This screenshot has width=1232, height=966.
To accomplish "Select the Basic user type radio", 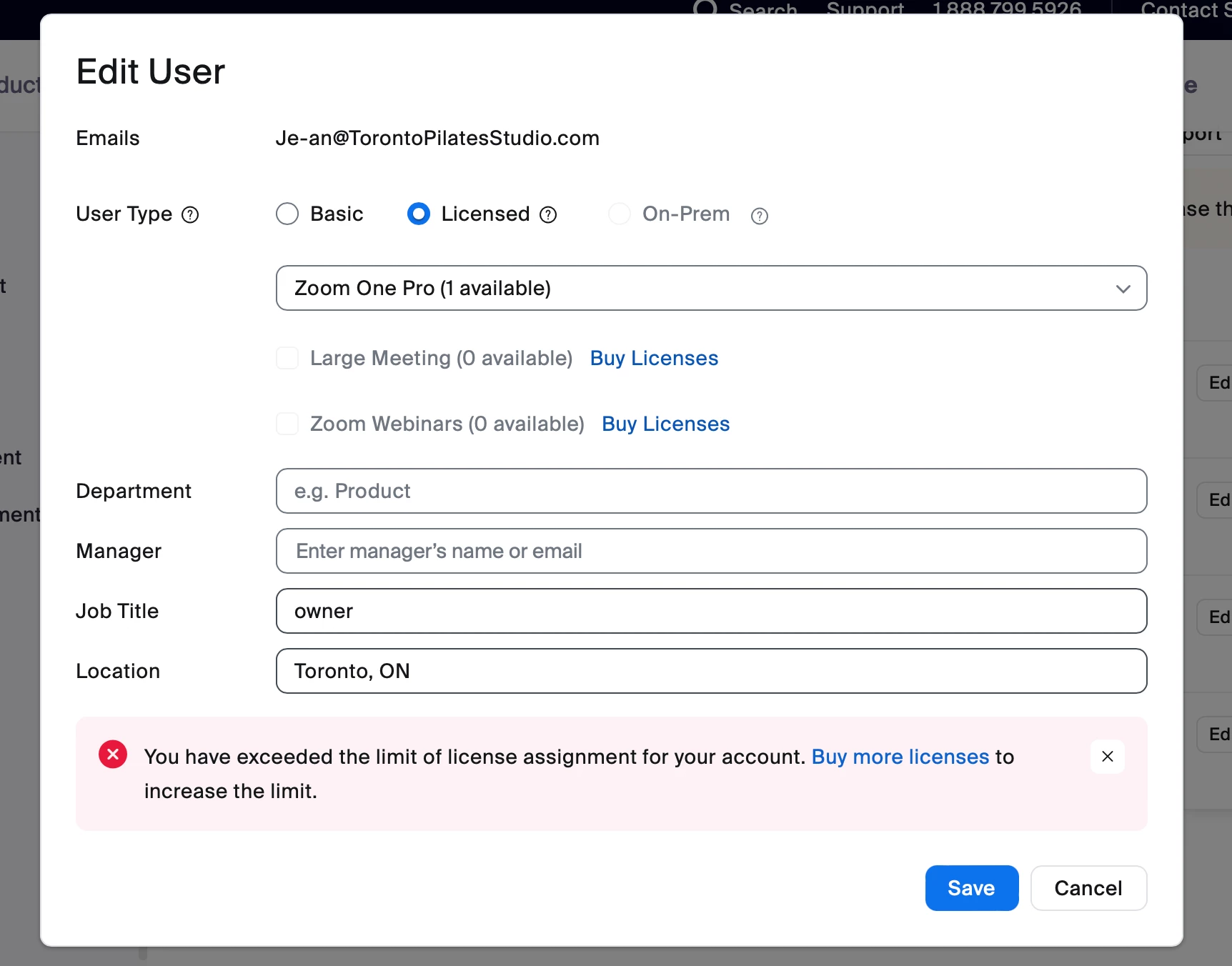I will [x=287, y=214].
